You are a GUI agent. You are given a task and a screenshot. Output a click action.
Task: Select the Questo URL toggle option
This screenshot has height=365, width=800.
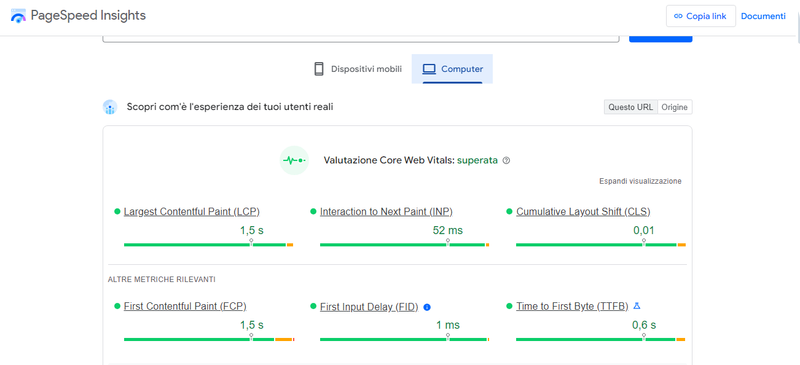pos(631,107)
